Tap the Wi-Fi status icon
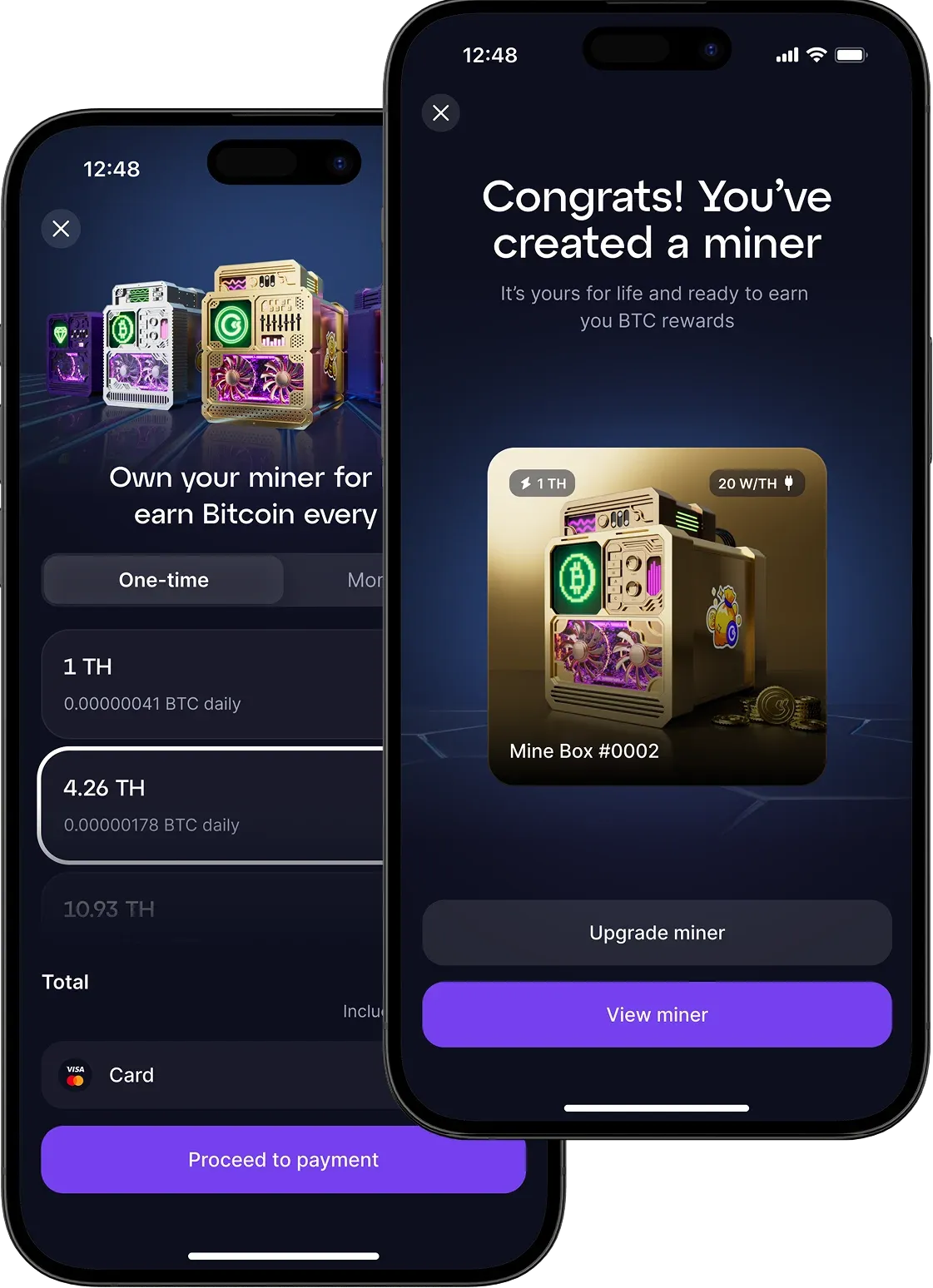Image resolution: width=933 pixels, height=1288 pixels. (x=816, y=55)
